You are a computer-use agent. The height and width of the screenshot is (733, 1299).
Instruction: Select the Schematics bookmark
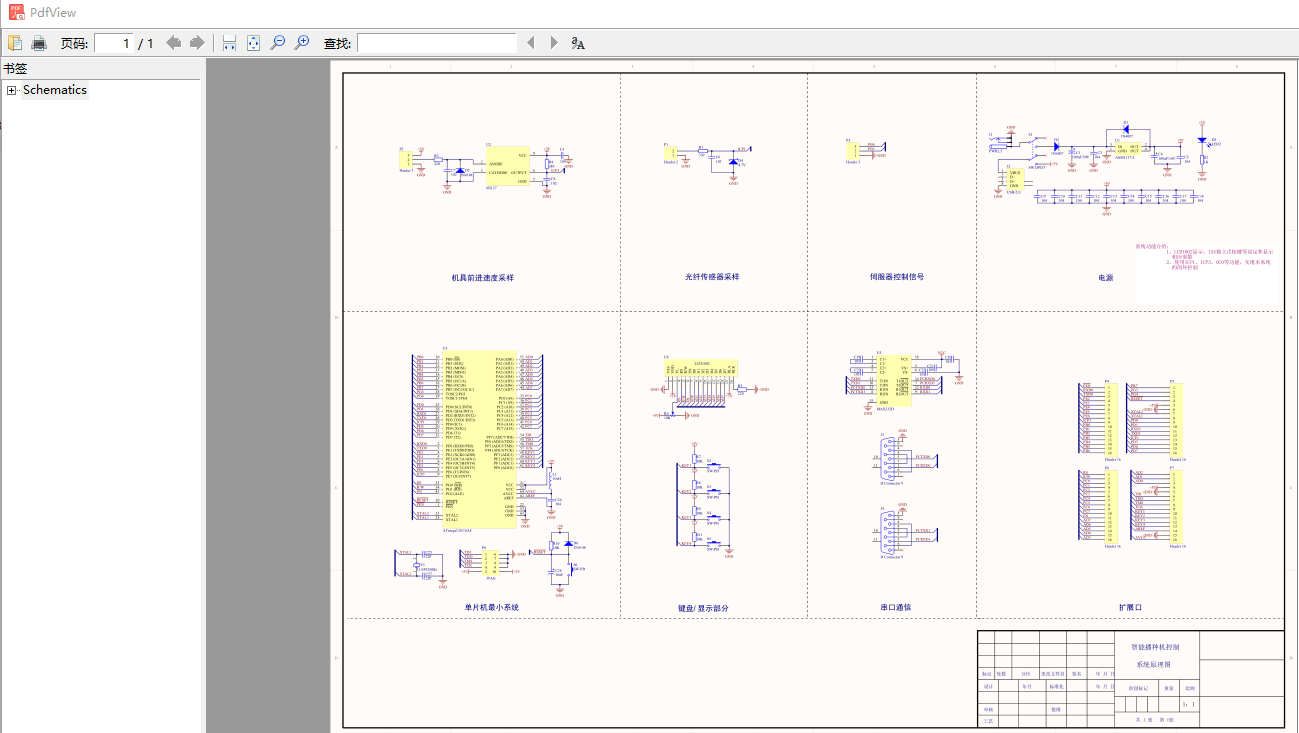pyautogui.click(x=55, y=90)
